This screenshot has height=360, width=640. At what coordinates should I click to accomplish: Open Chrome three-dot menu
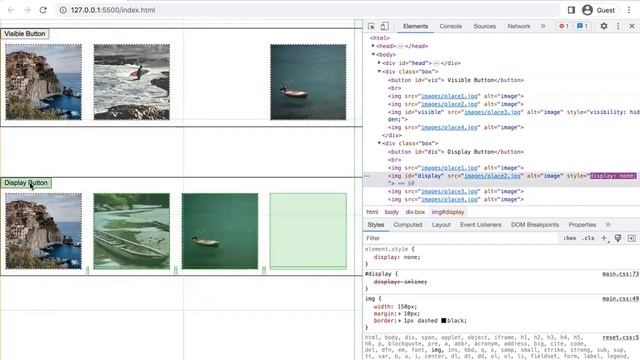pos(629,10)
